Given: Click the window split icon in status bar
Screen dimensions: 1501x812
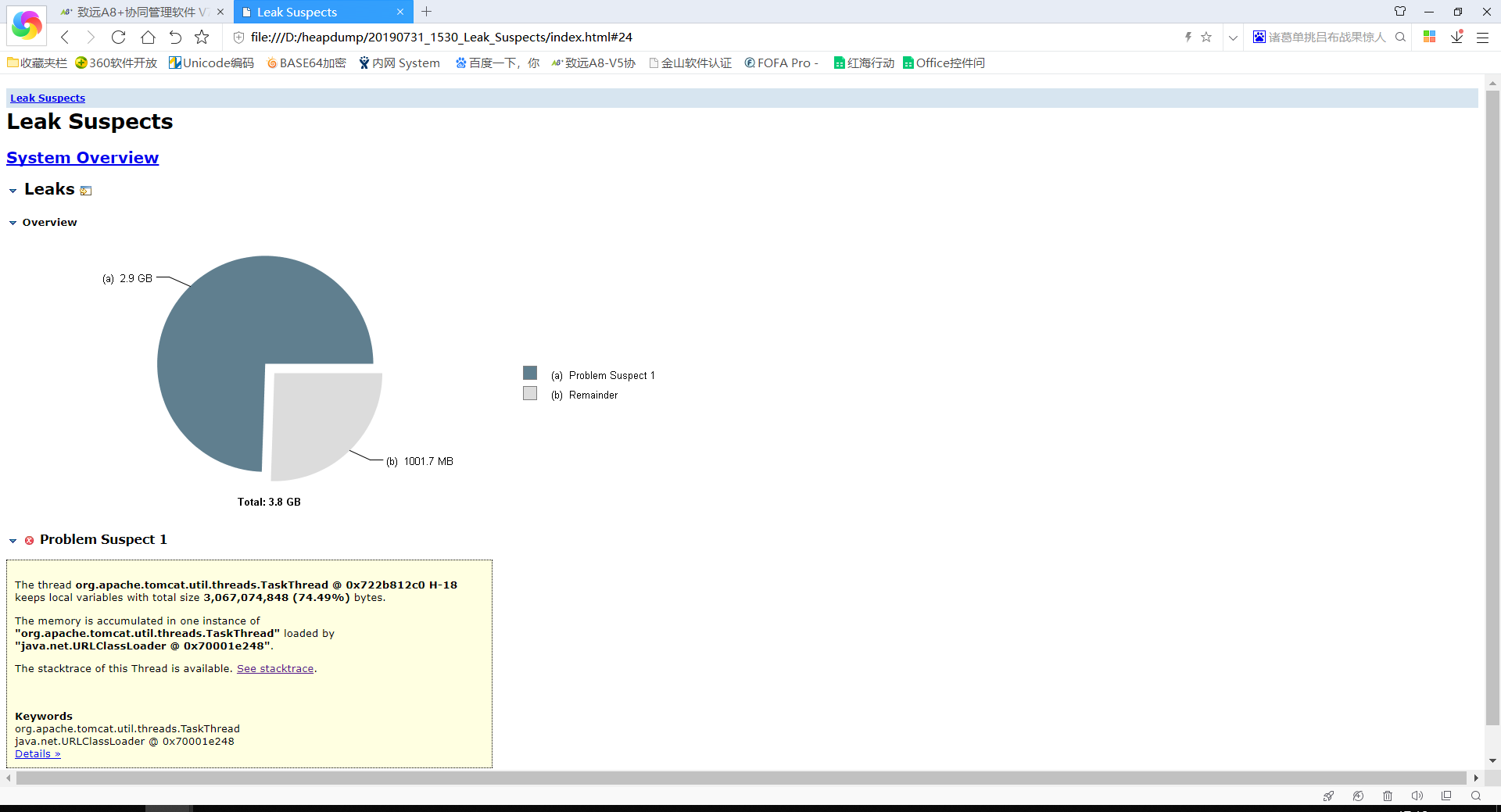Looking at the screenshot, I should pos(1446,796).
